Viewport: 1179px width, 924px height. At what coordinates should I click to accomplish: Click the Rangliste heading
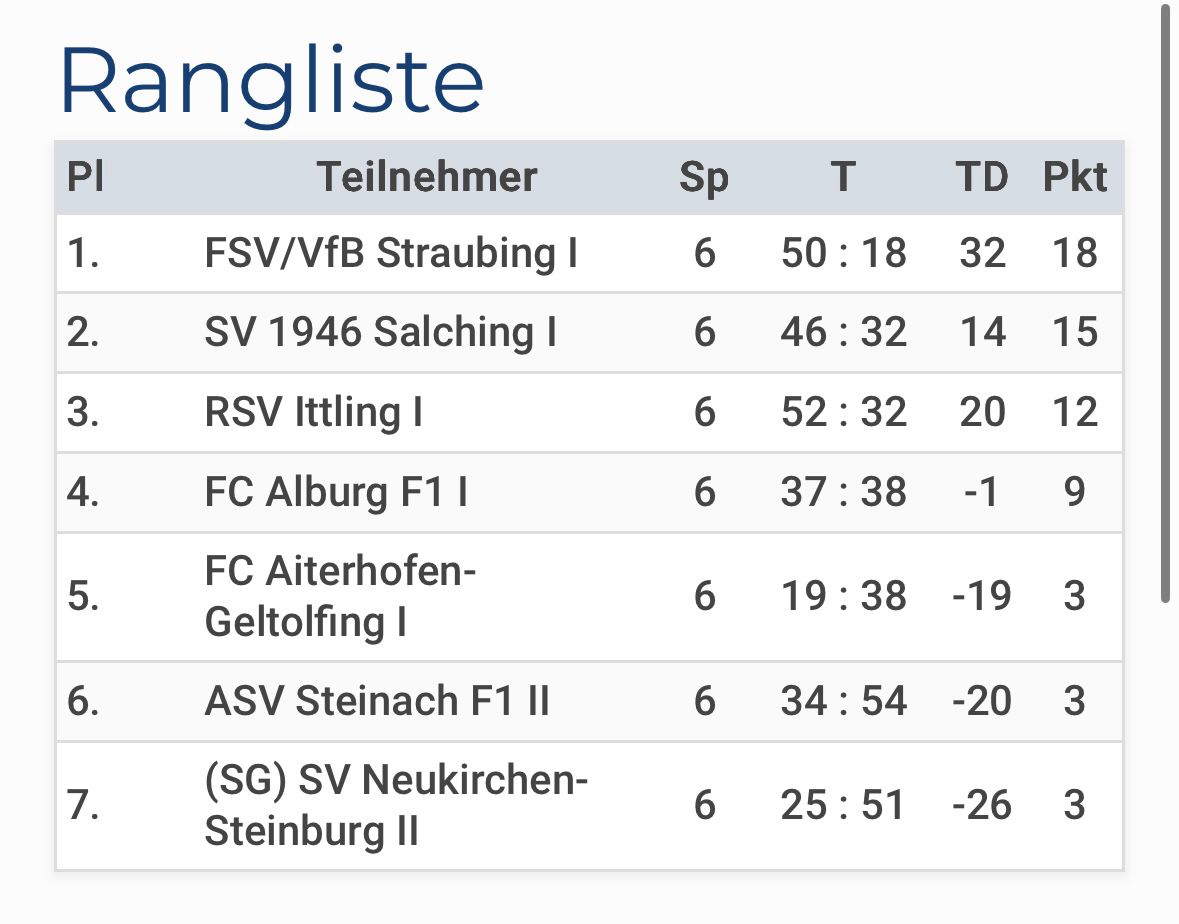[x=271, y=82]
